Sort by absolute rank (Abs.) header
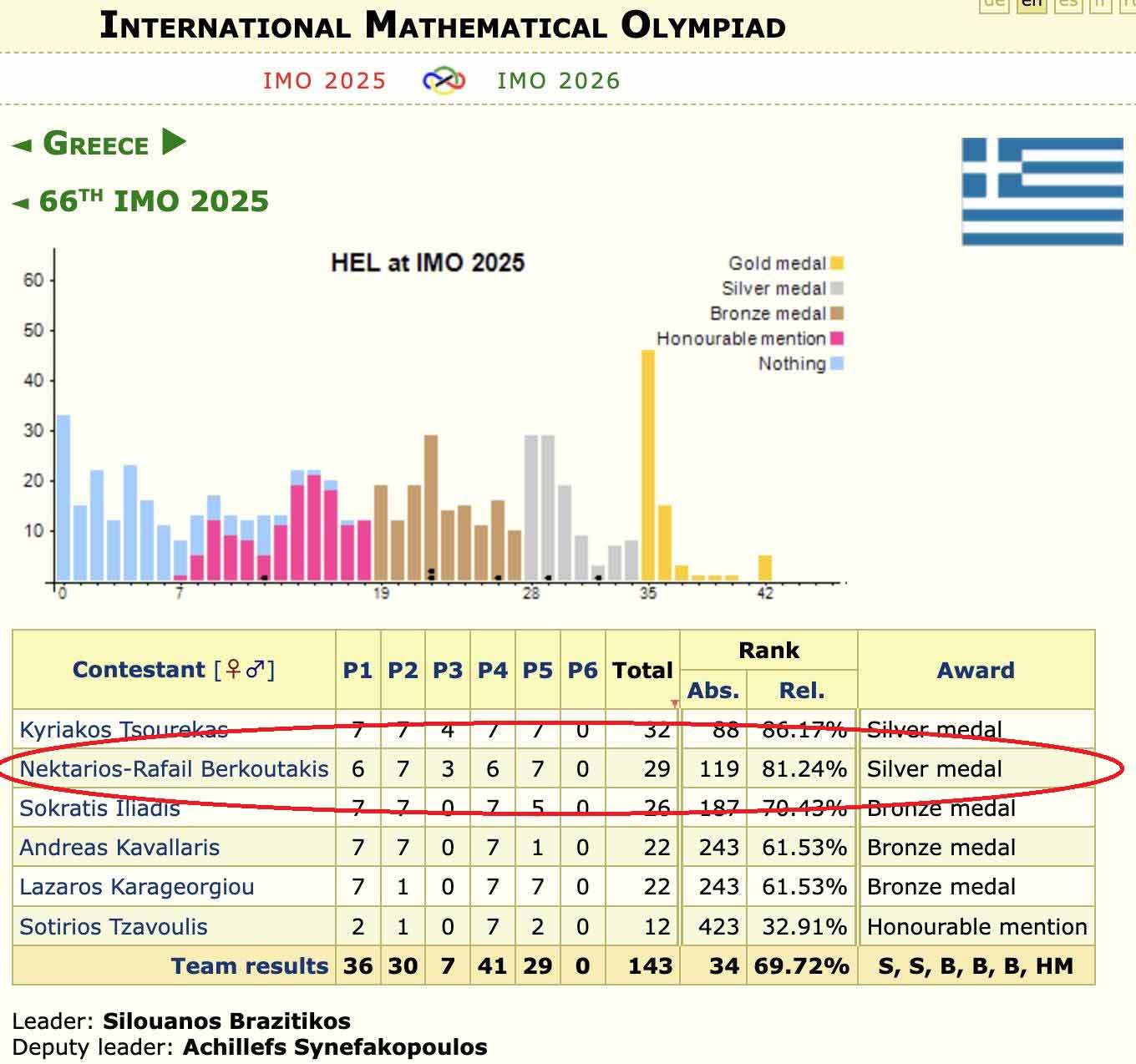The image size is (1136, 1064). click(x=713, y=691)
